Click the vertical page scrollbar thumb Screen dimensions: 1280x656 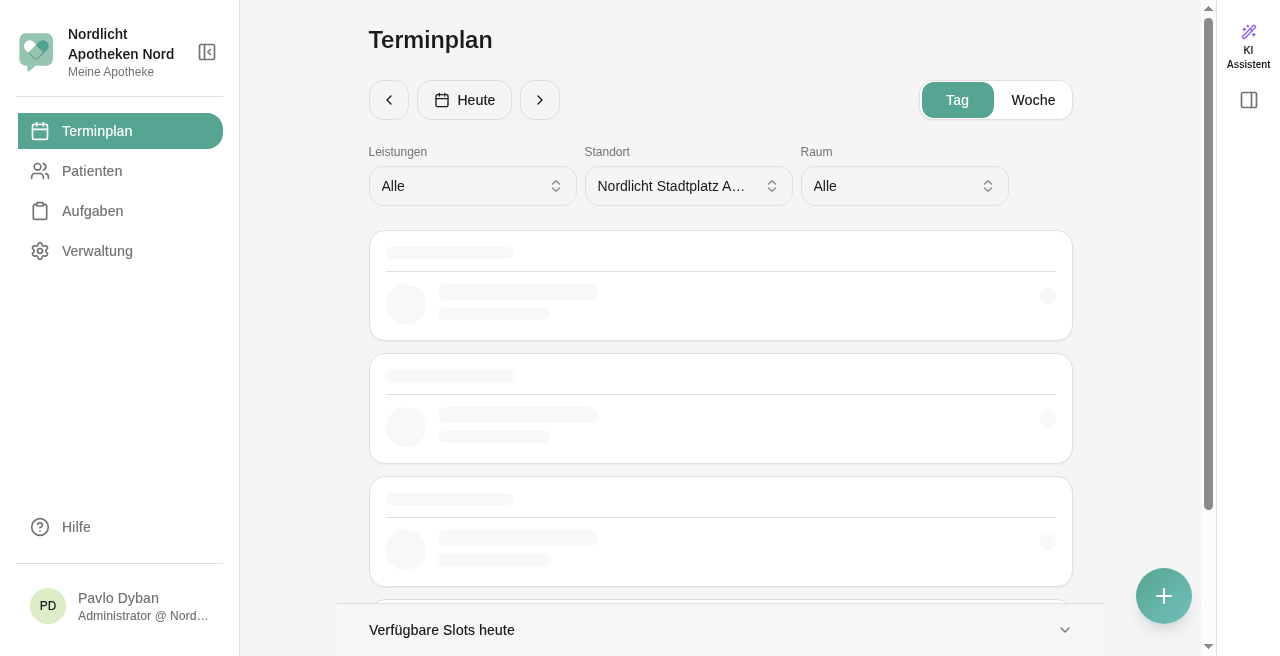tap(1208, 264)
